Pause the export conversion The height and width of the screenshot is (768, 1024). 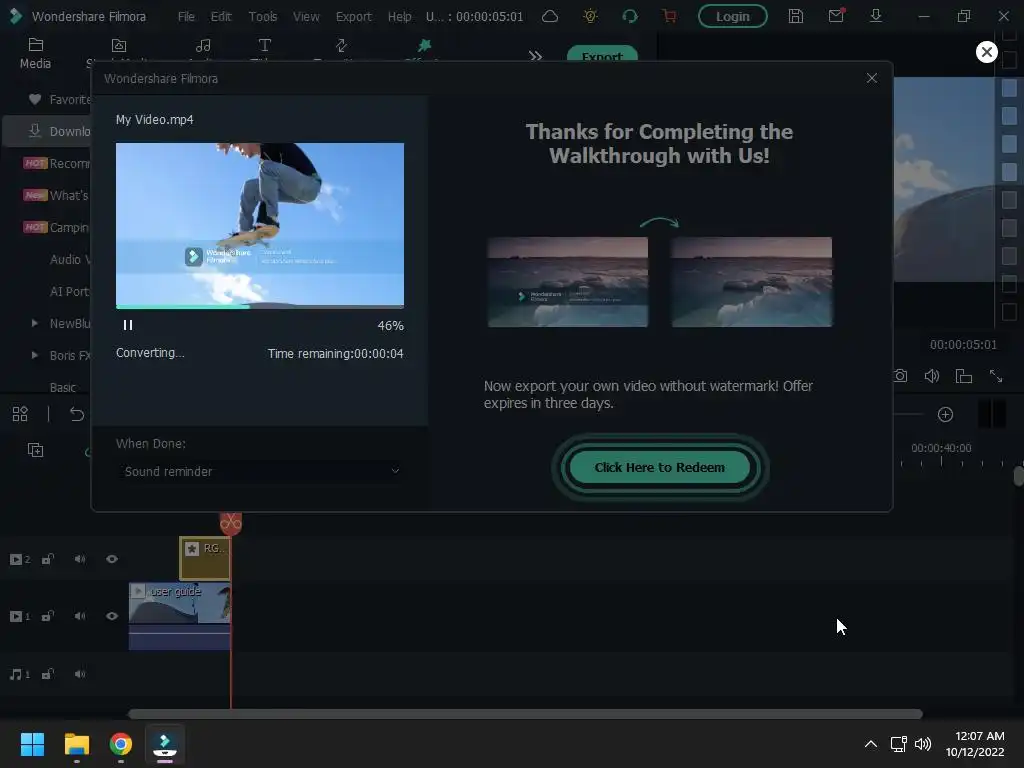(x=128, y=325)
